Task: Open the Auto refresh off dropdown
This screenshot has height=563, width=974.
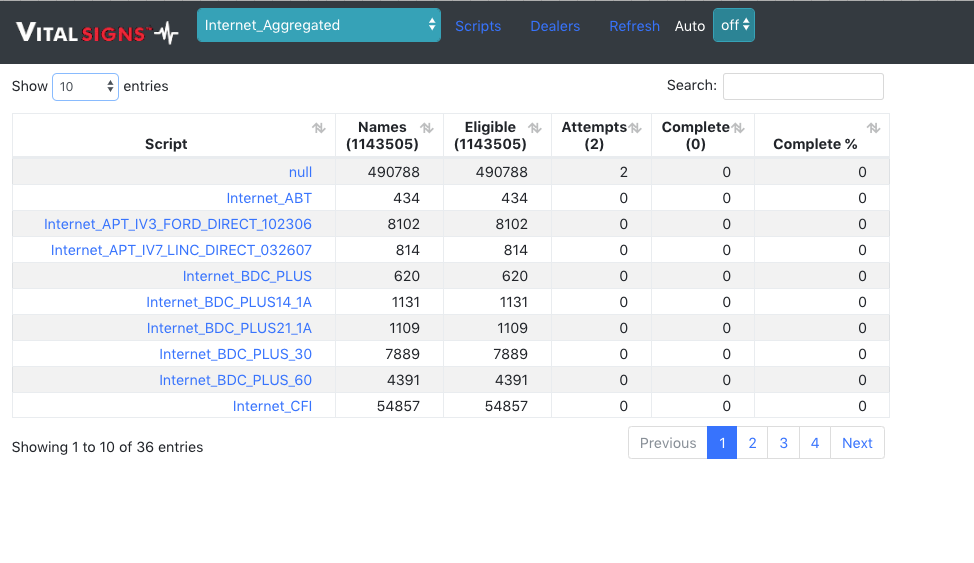Action: pos(733,25)
